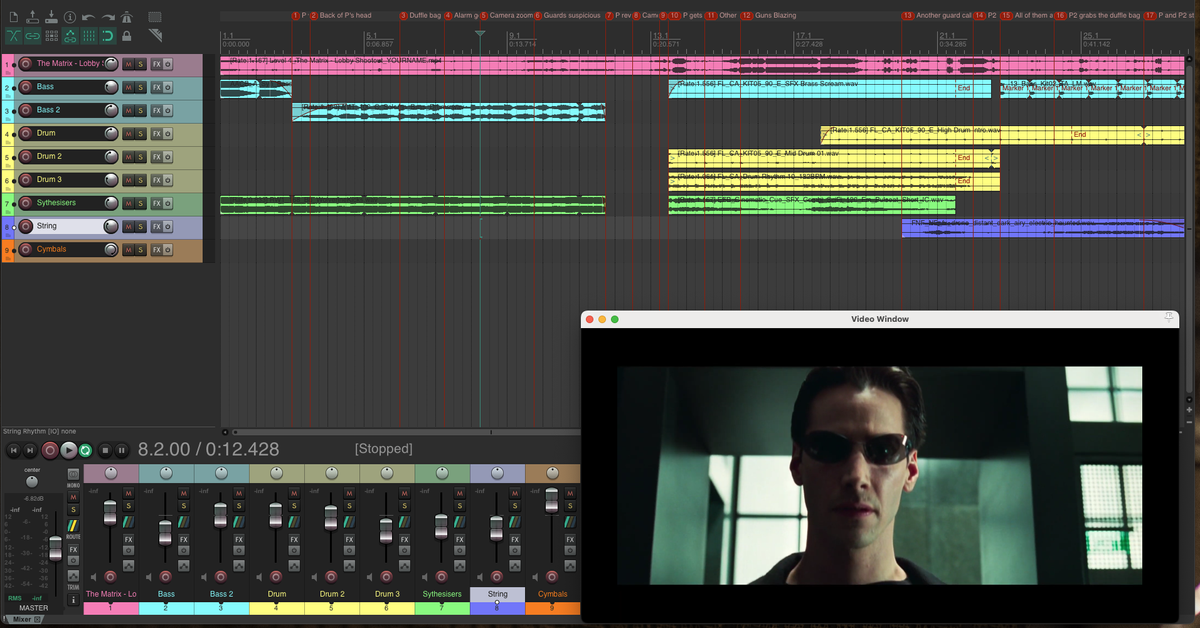Click the New Project toolbar icon
The width and height of the screenshot is (1200, 628).
[14, 17]
